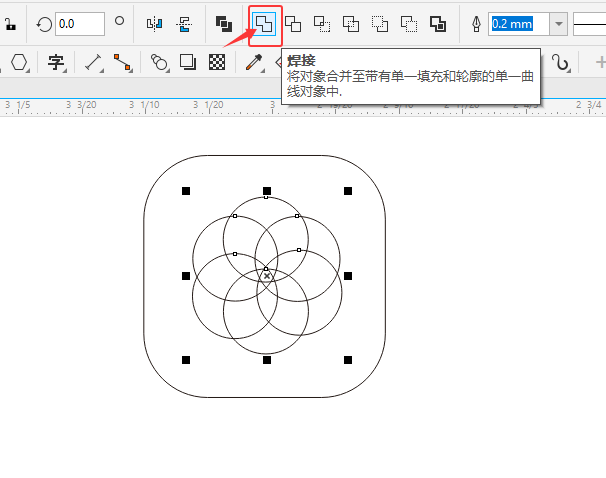This screenshot has width=606, height=478.
Task: Click the outline width field 0.2 mm
Action: [518, 24]
